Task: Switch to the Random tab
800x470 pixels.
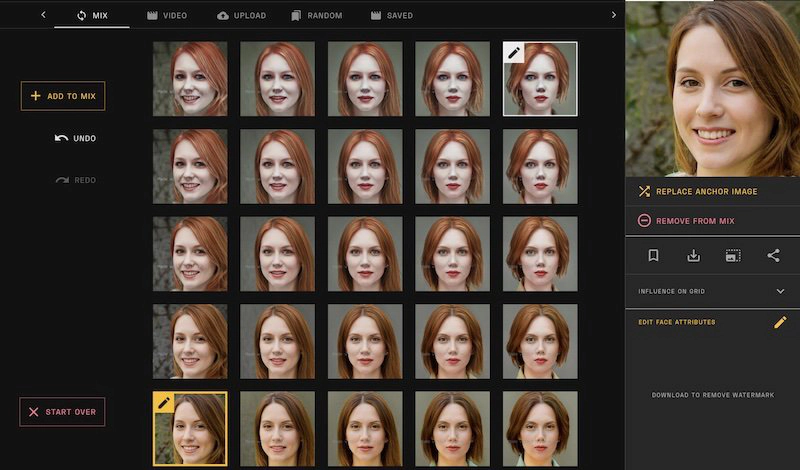Action: 316,15
